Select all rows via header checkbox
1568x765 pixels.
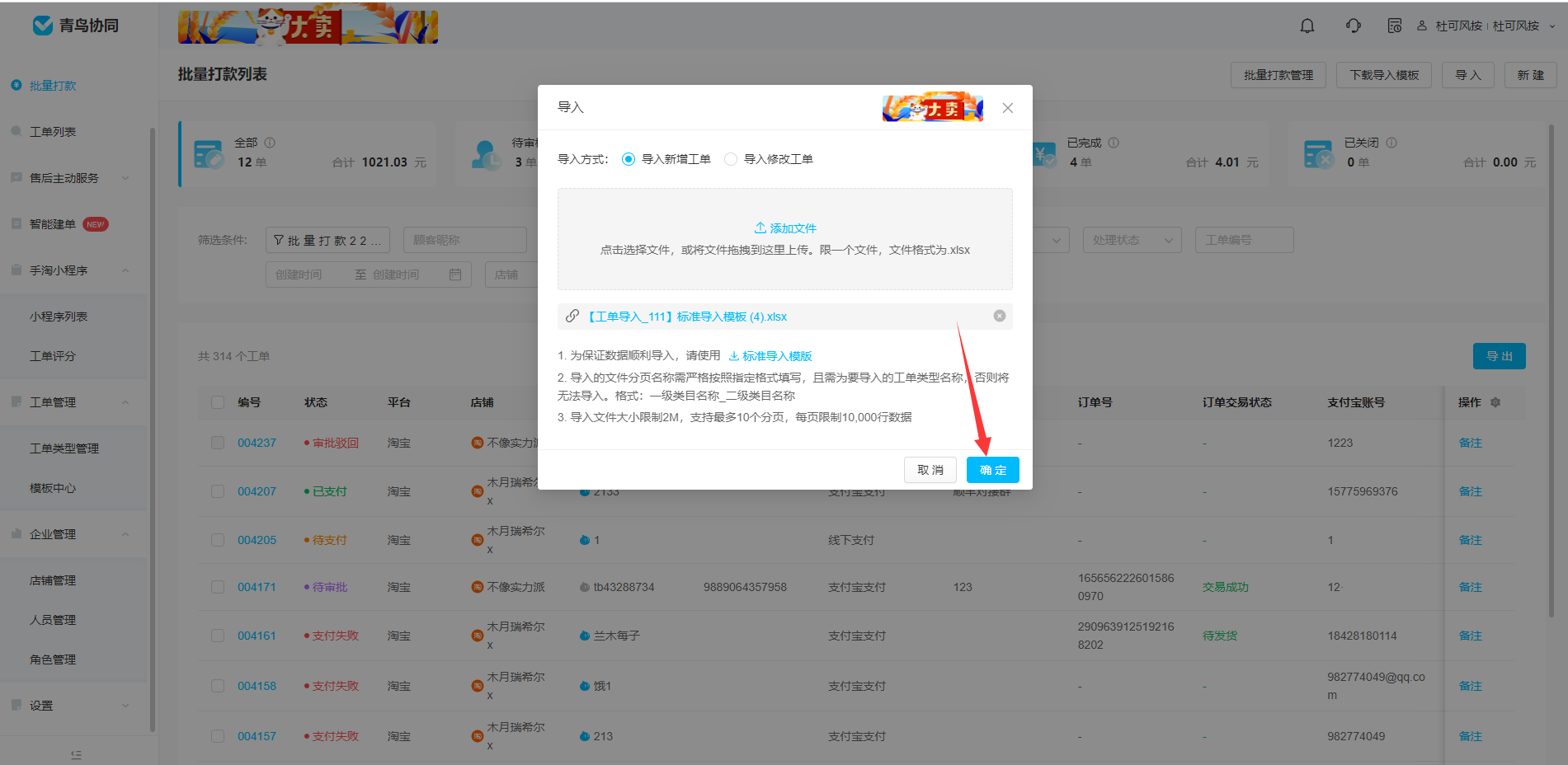click(x=218, y=402)
